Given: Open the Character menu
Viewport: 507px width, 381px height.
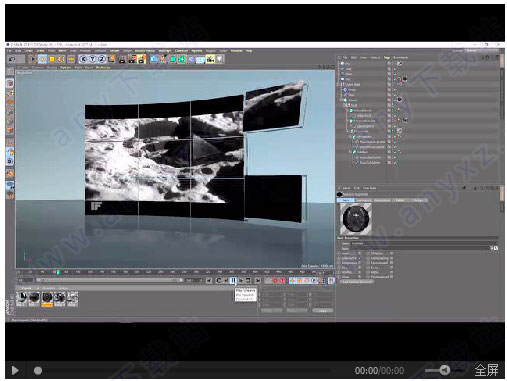Looking at the screenshot, I should [x=181, y=51].
